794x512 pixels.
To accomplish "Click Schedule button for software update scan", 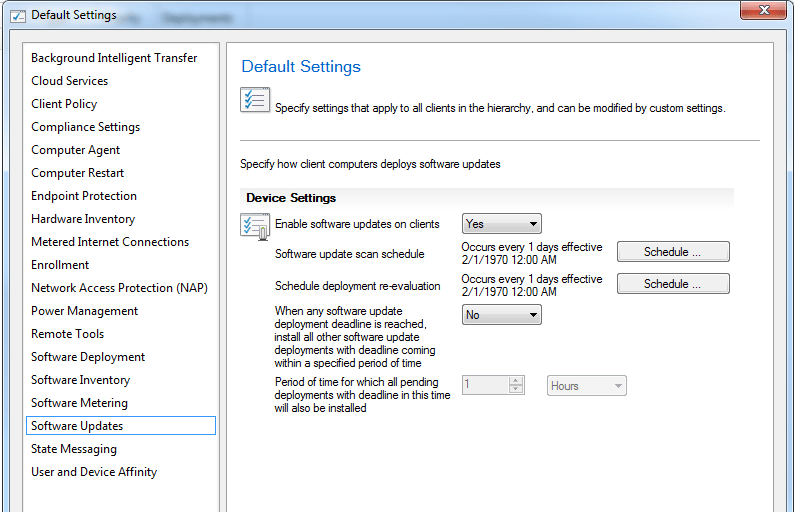I will 672,252.
